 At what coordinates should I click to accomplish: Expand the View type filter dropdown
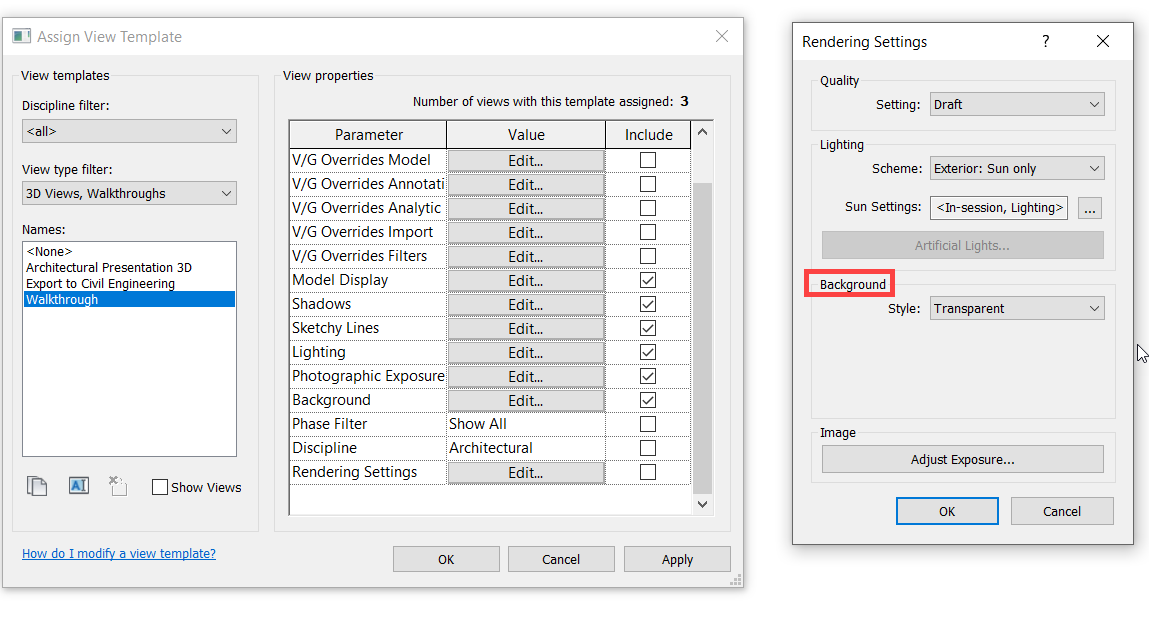click(x=129, y=192)
